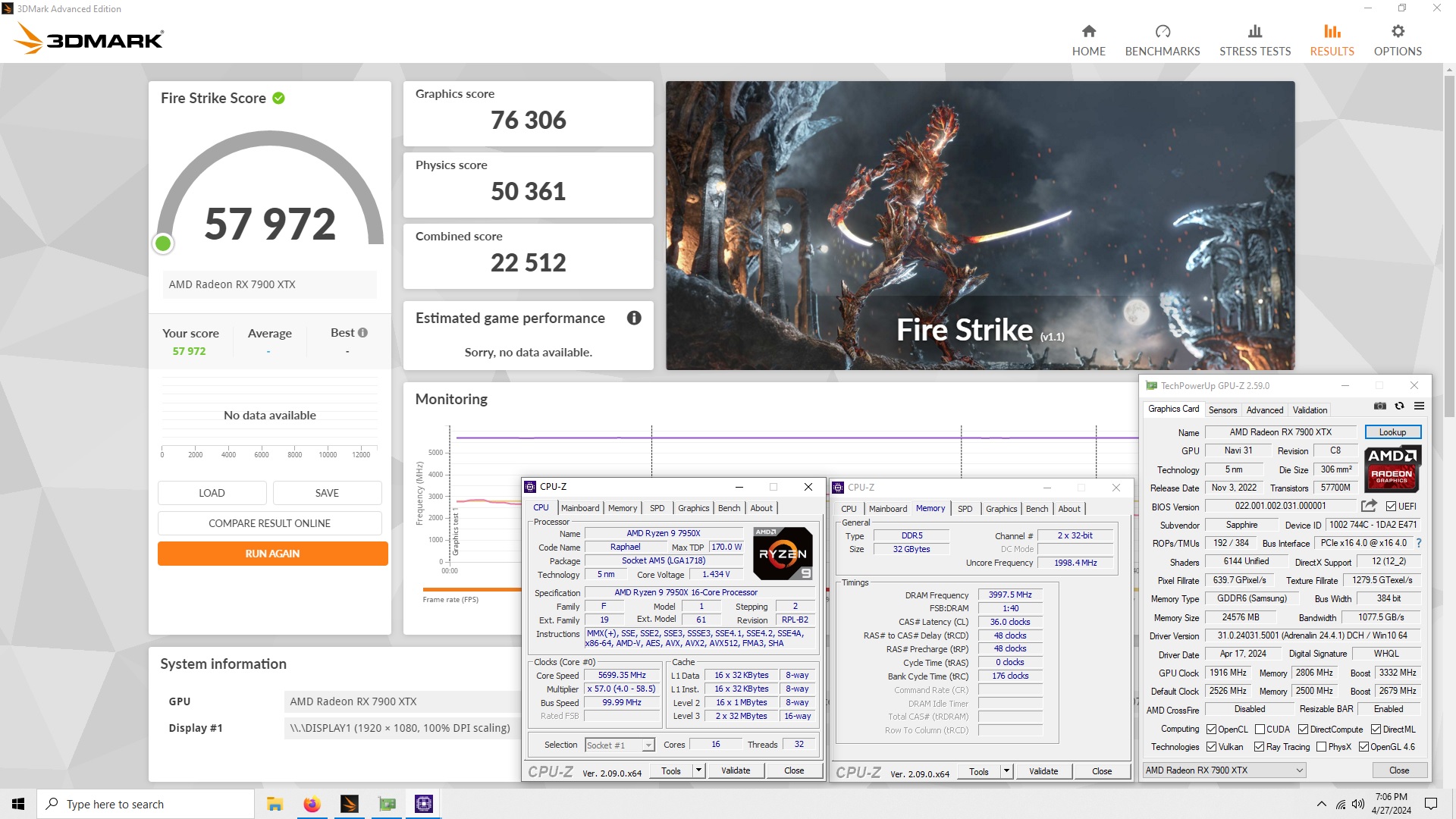
Task: Expand the GPU selection dropdown in GPU-Z
Action: pyautogui.click(x=1299, y=770)
